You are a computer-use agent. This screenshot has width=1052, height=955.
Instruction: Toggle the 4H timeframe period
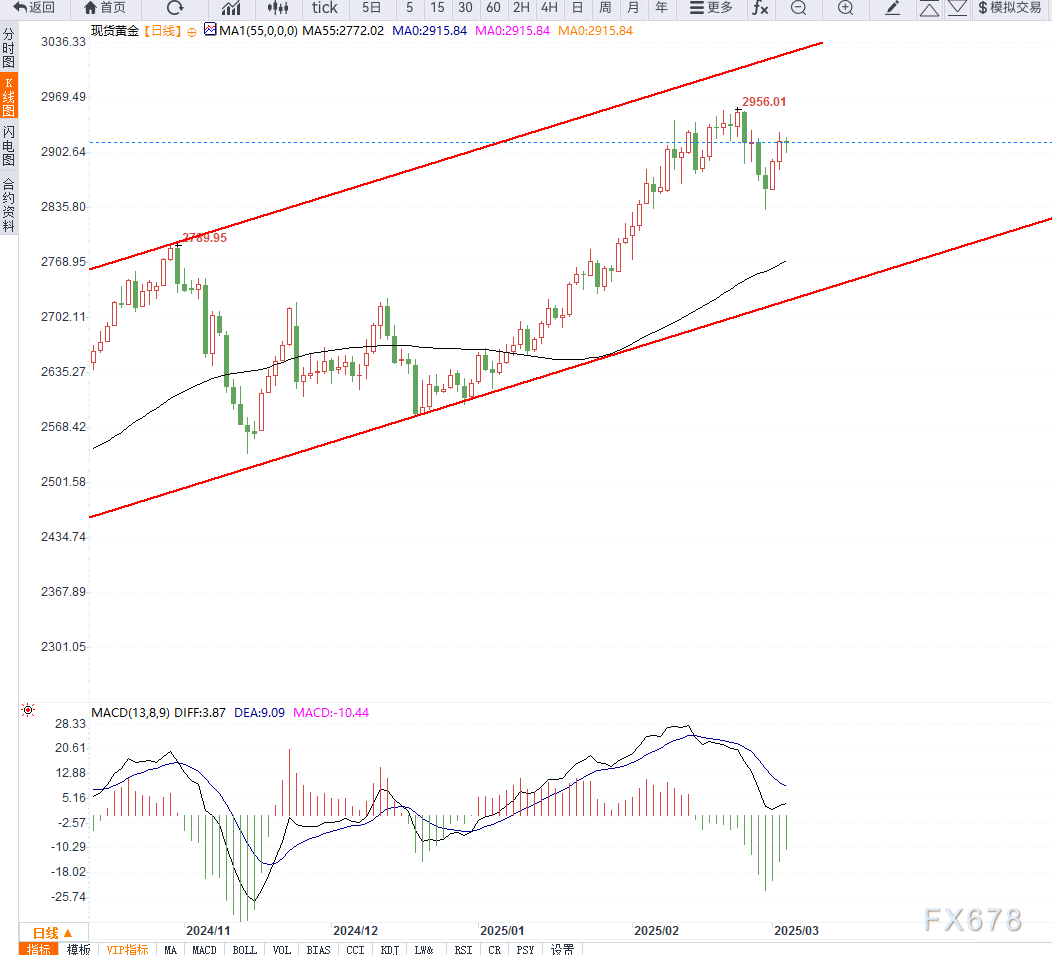point(549,8)
